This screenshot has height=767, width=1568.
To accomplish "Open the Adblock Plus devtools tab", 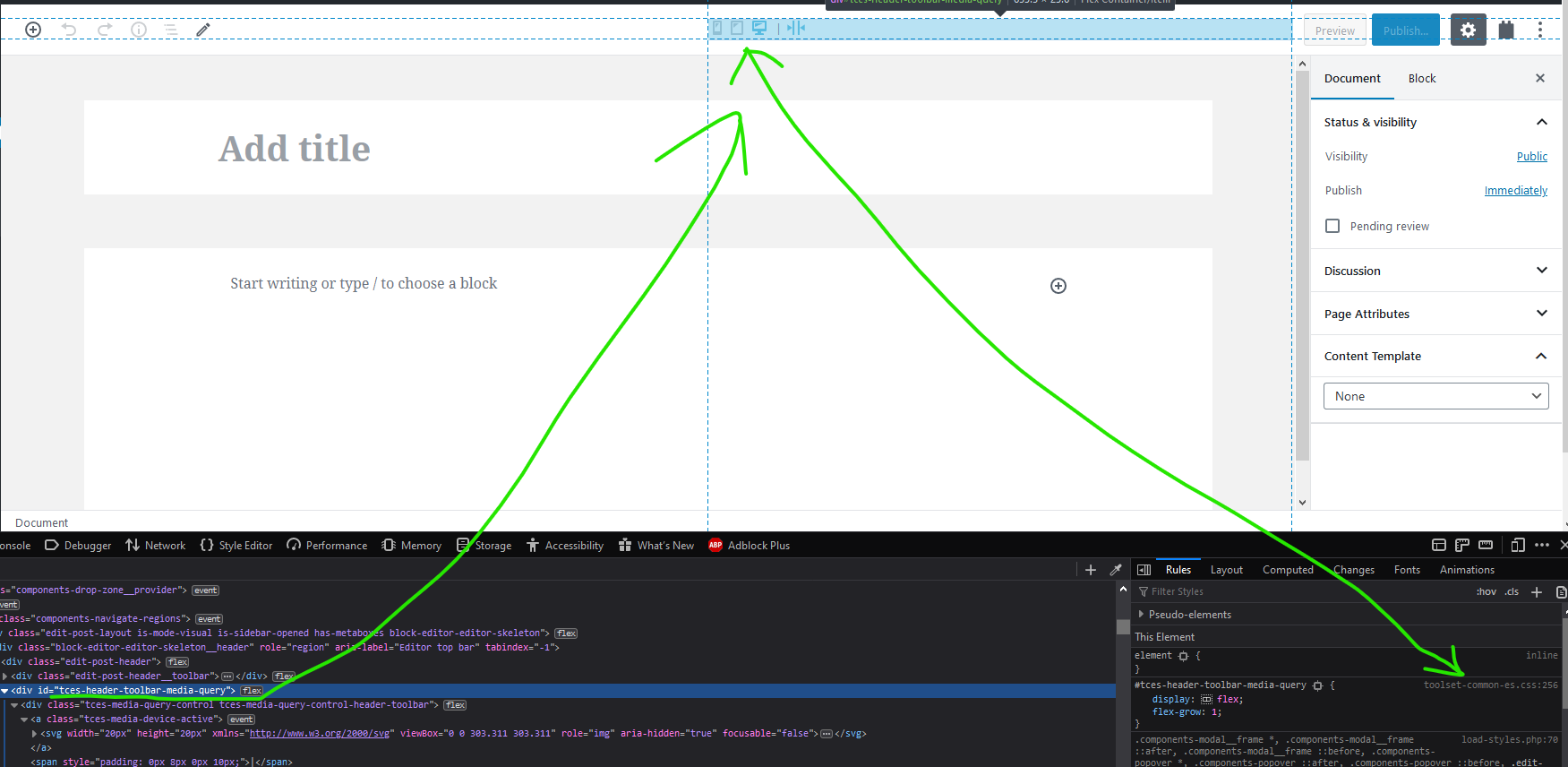I will click(750, 545).
